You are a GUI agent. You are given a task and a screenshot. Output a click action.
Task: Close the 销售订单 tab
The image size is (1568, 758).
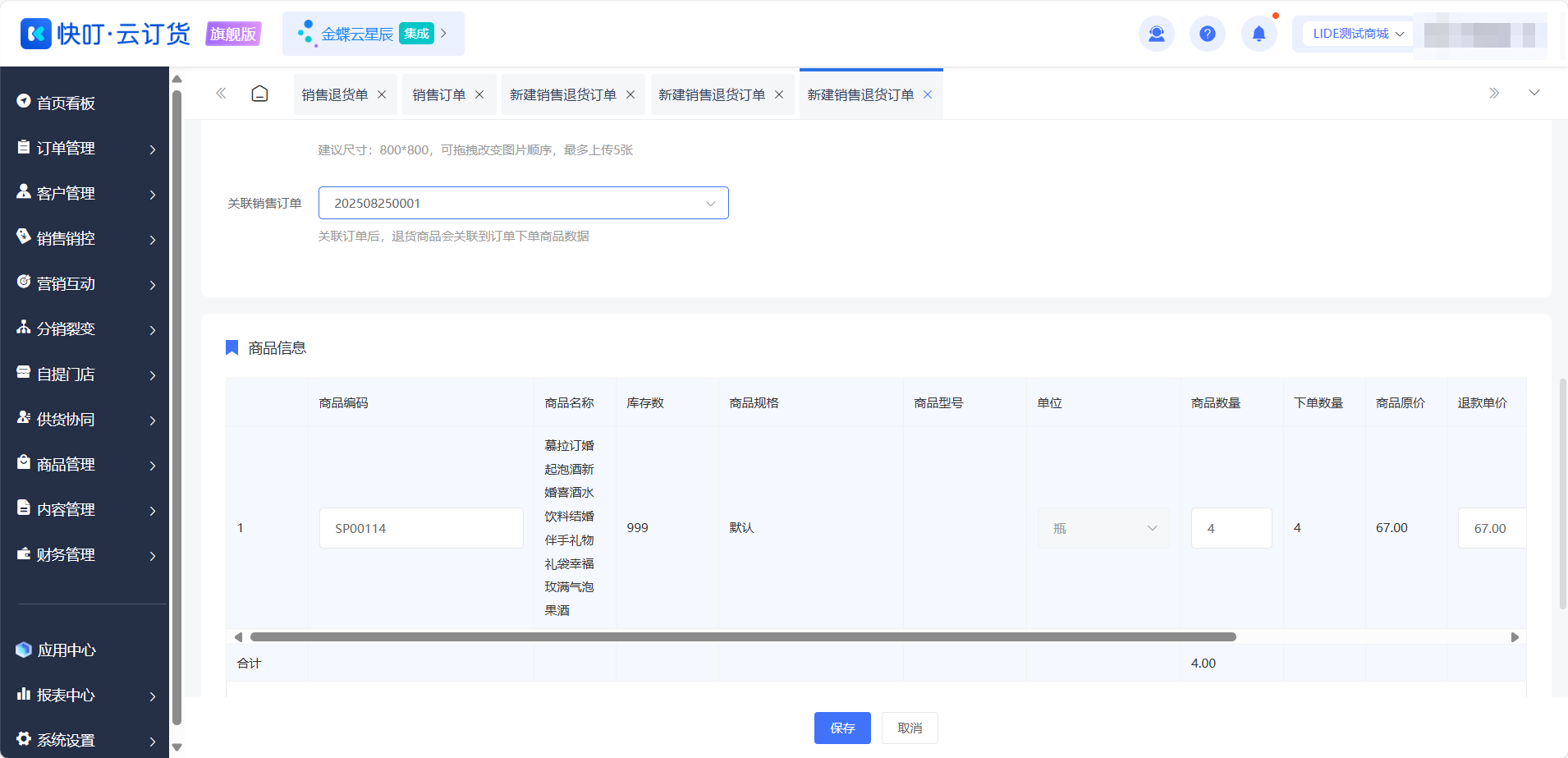tap(479, 94)
